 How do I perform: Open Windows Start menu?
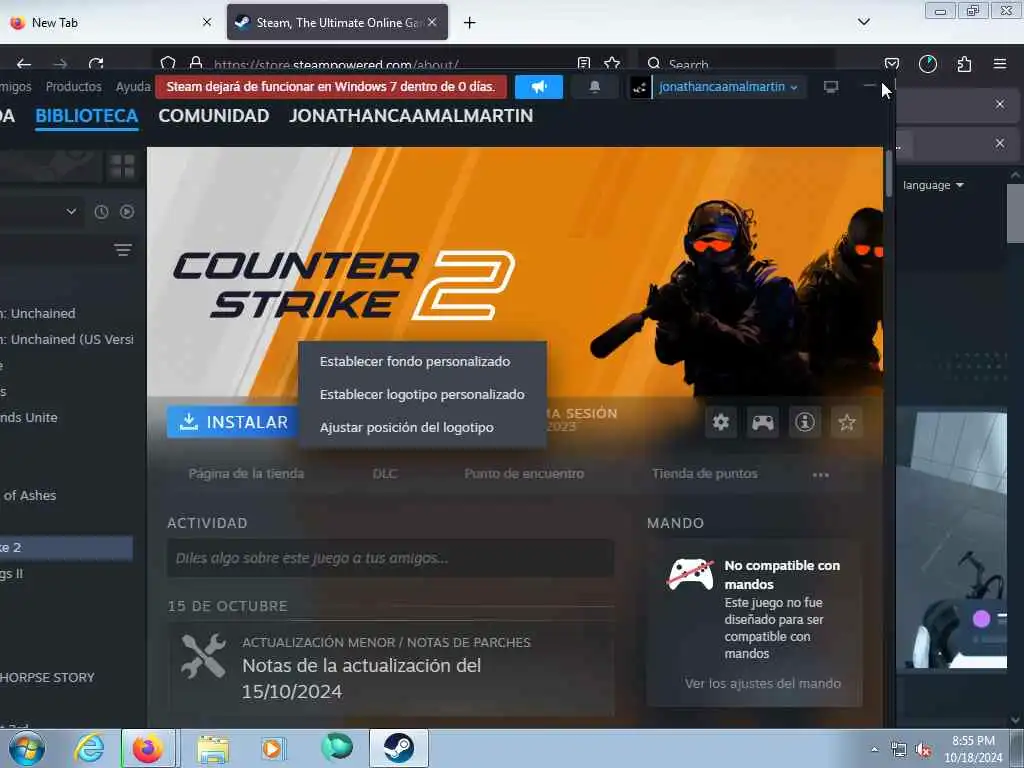(x=27, y=748)
